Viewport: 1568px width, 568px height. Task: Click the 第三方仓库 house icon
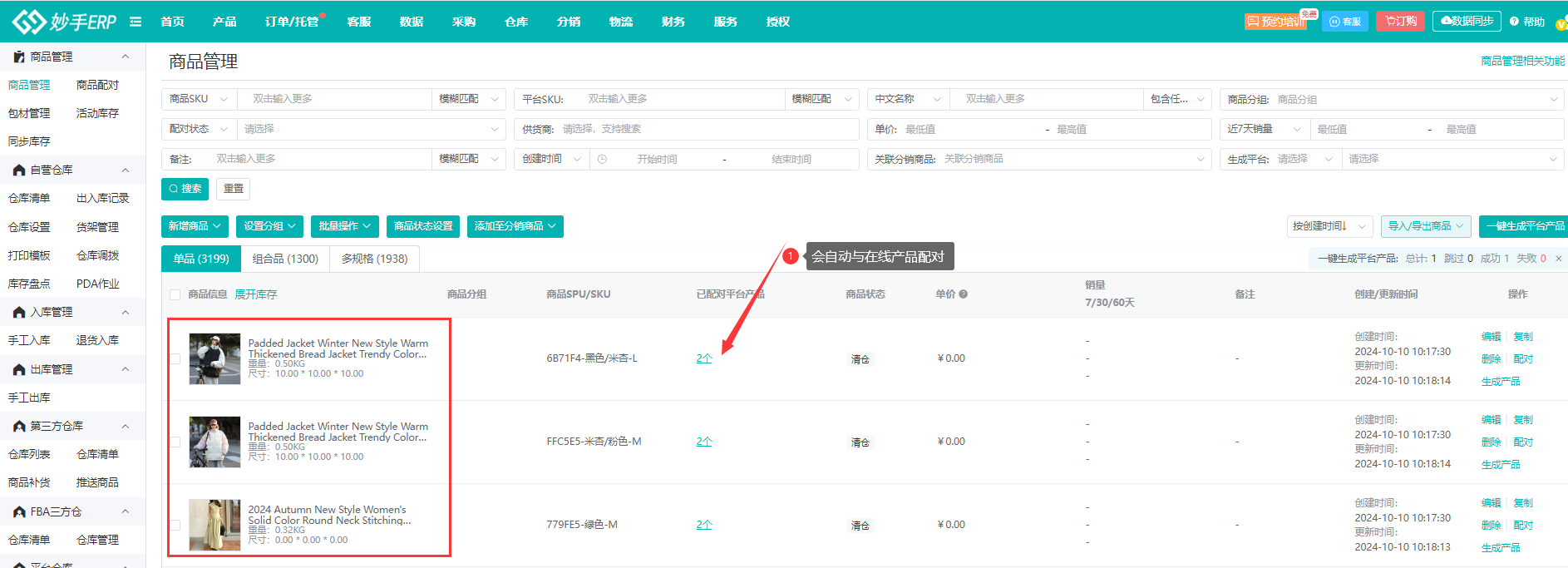pyautogui.click(x=19, y=426)
